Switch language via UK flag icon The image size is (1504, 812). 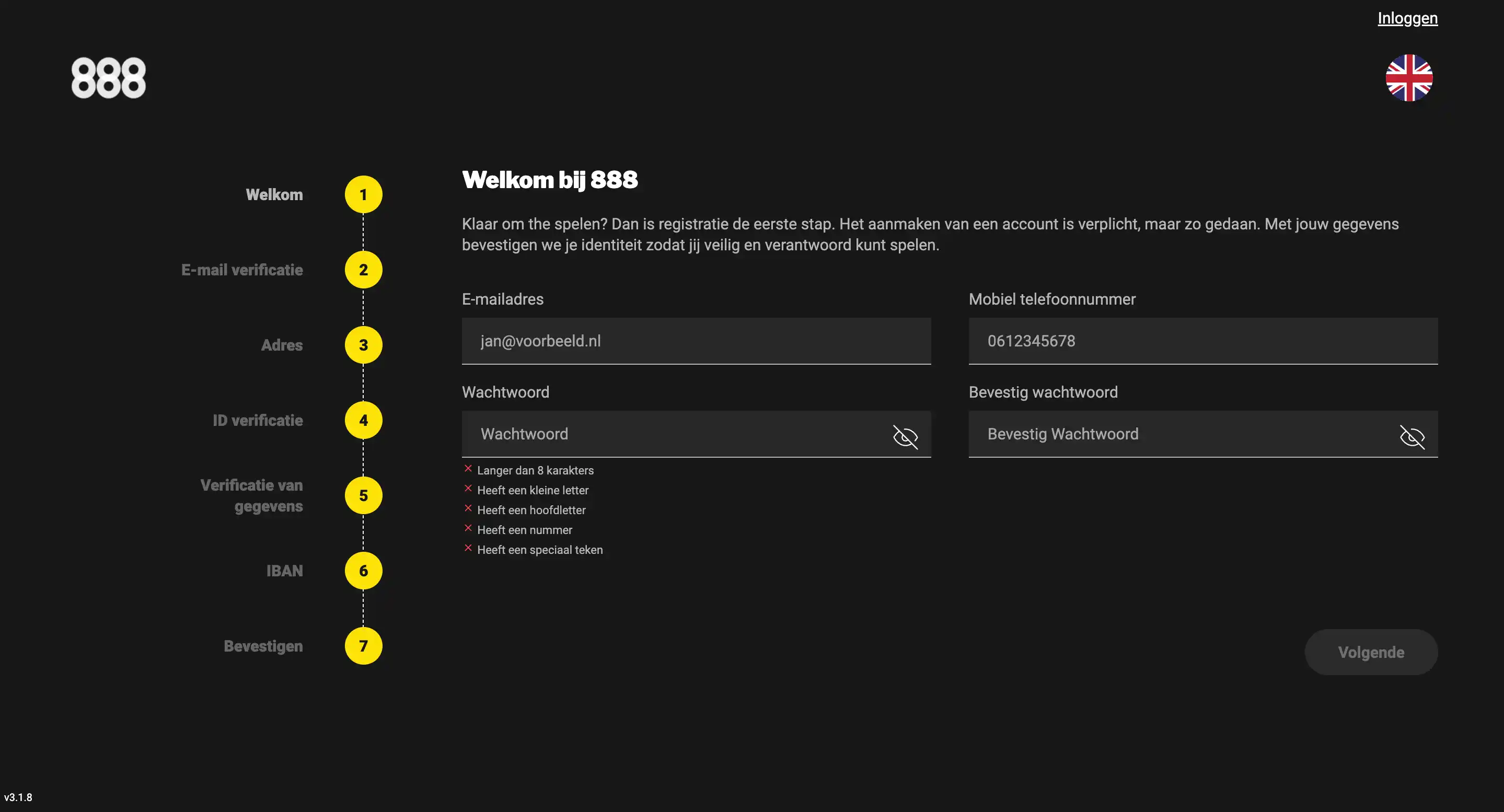click(1409, 78)
